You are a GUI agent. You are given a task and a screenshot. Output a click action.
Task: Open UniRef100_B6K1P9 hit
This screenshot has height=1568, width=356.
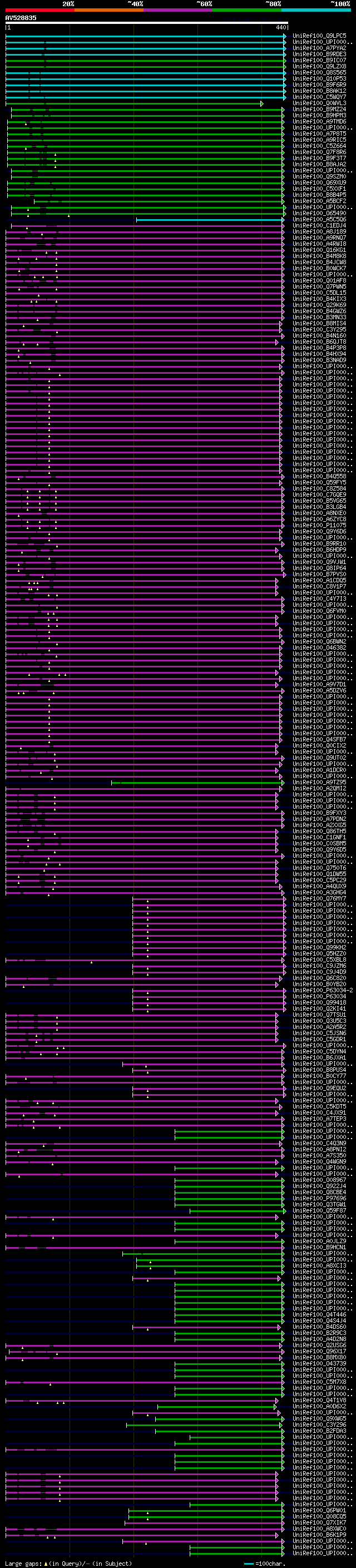(x=319, y=1535)
